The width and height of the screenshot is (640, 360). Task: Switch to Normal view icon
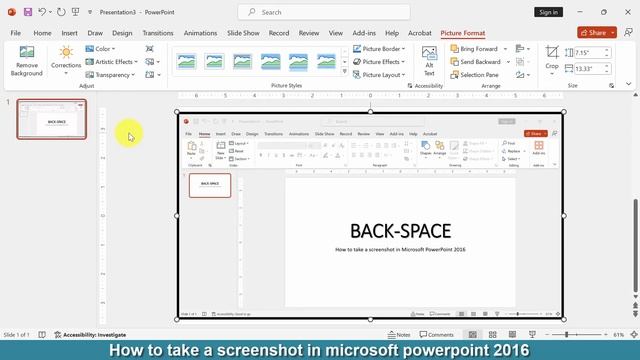click(x=472, y=335)
